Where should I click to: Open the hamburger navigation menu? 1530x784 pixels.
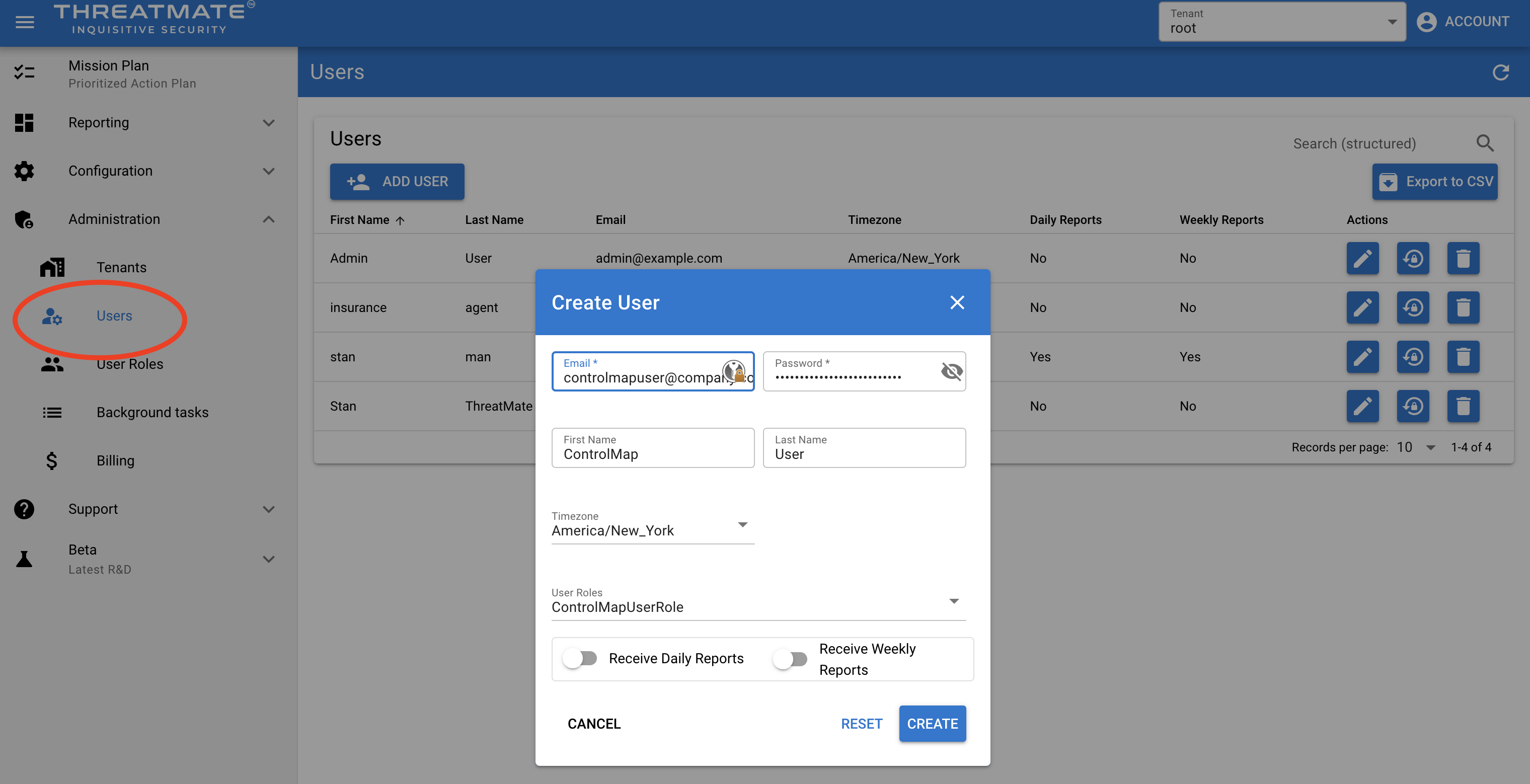click(24, 22)
